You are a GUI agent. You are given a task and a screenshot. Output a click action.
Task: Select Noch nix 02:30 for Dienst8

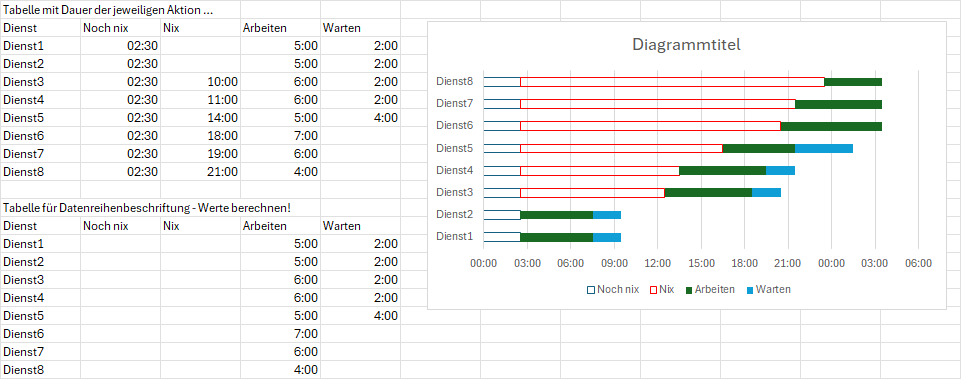pyautogui.click(x=120, y=172)
